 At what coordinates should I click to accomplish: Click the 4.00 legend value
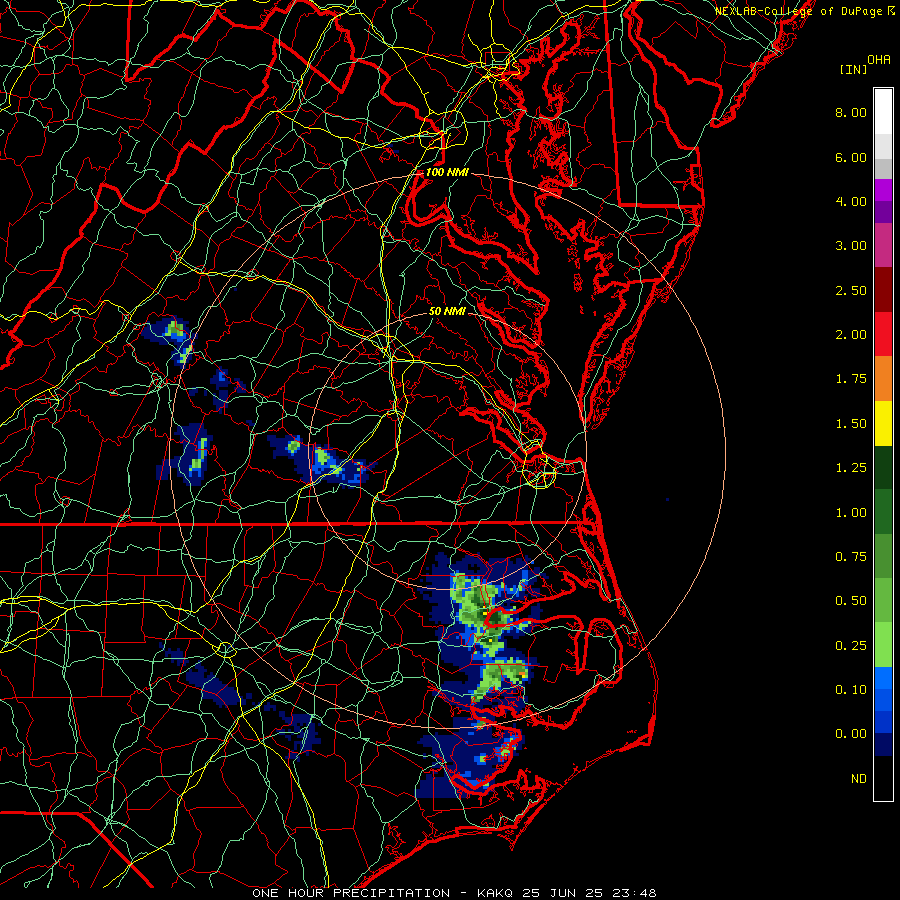tap(851, 201)
